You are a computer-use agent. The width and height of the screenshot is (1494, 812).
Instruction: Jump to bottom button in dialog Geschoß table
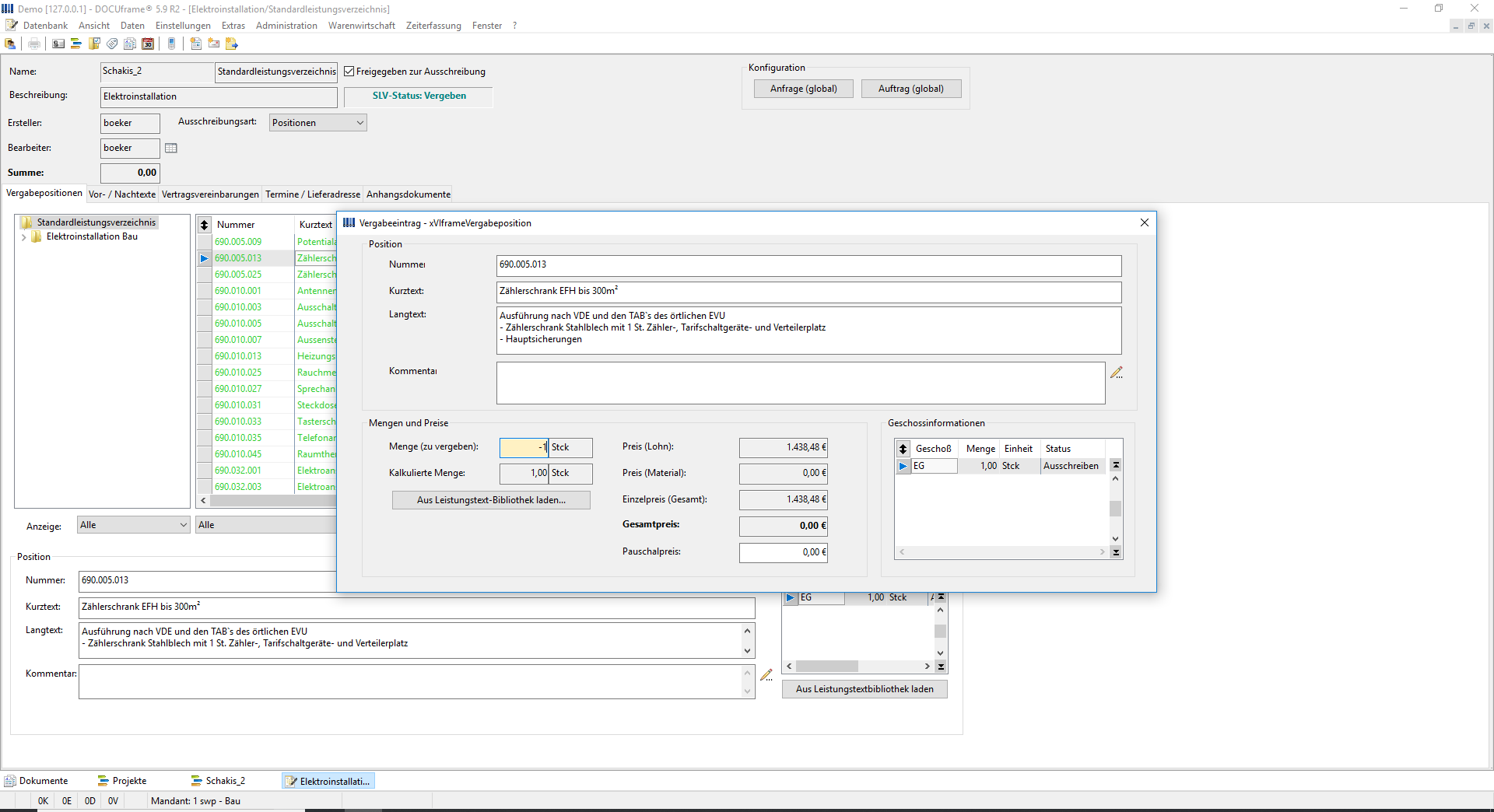[x=1116, y=552]
